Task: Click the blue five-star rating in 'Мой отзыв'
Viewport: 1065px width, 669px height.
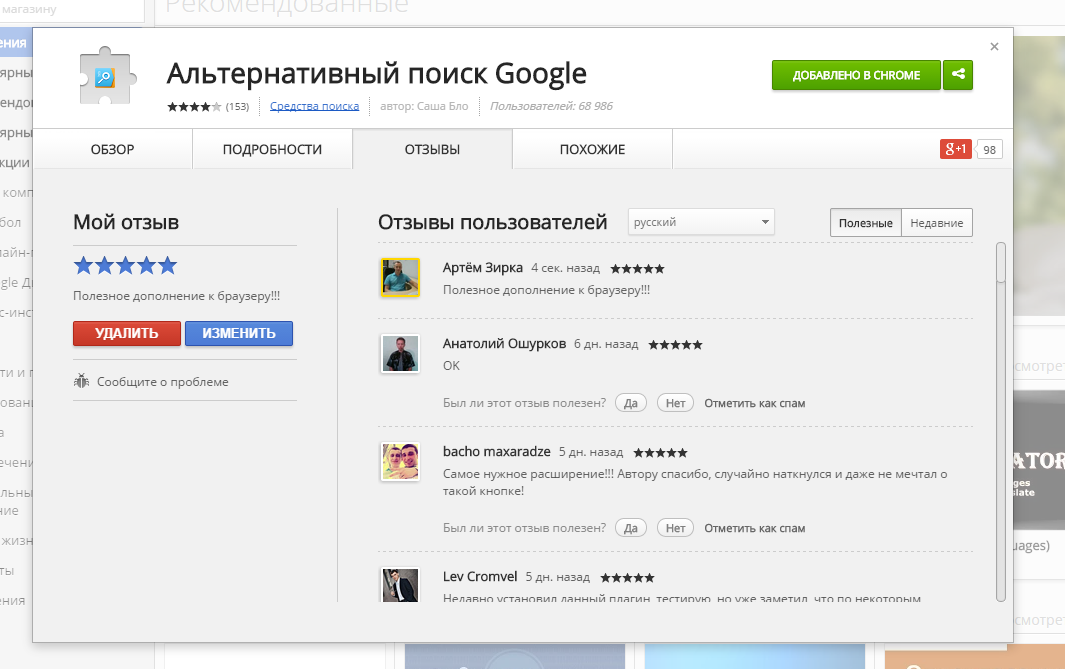Action: coord(125,266)
